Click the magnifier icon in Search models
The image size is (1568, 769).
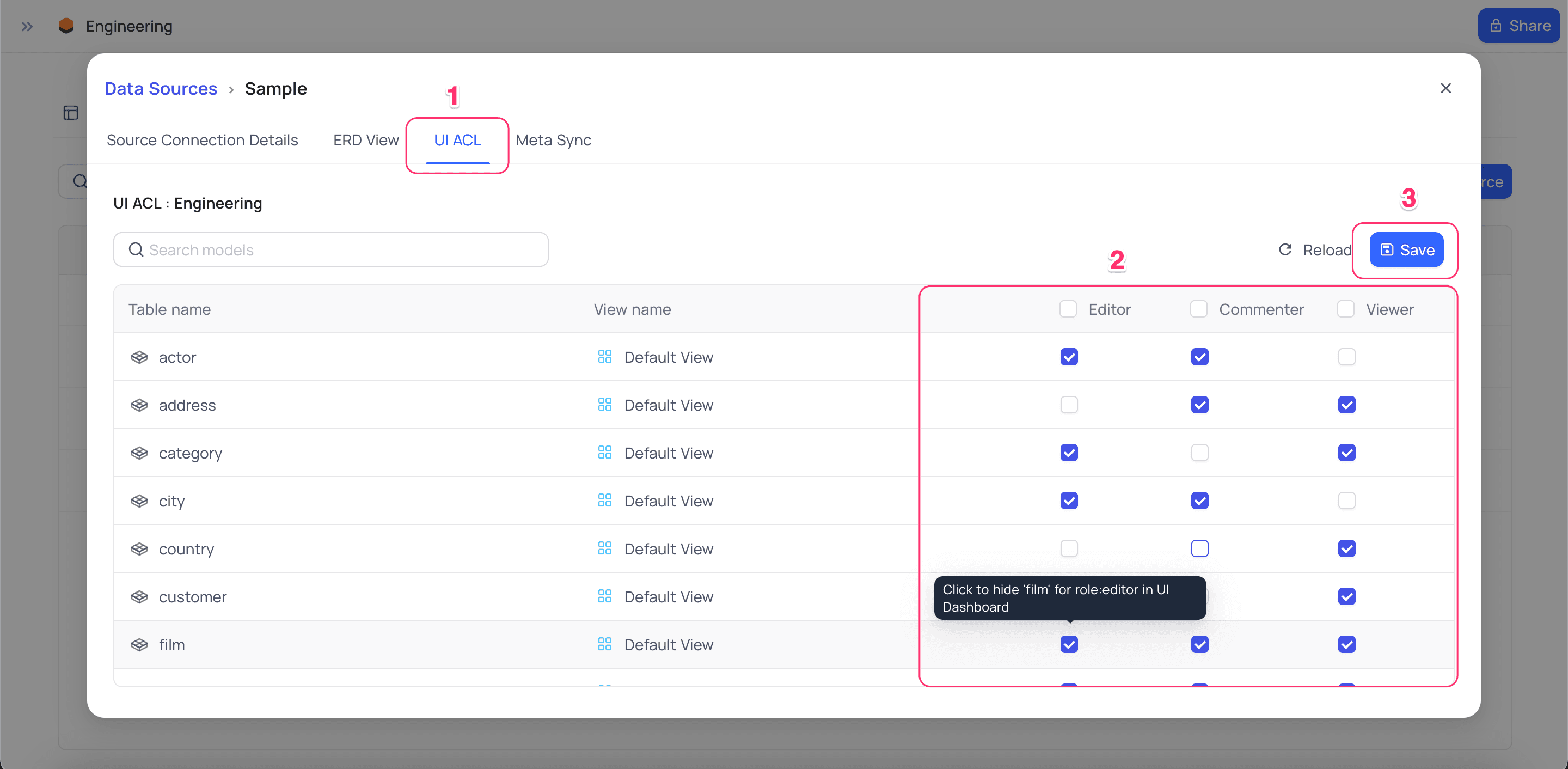pyautogui.click(x=136, y=249)
